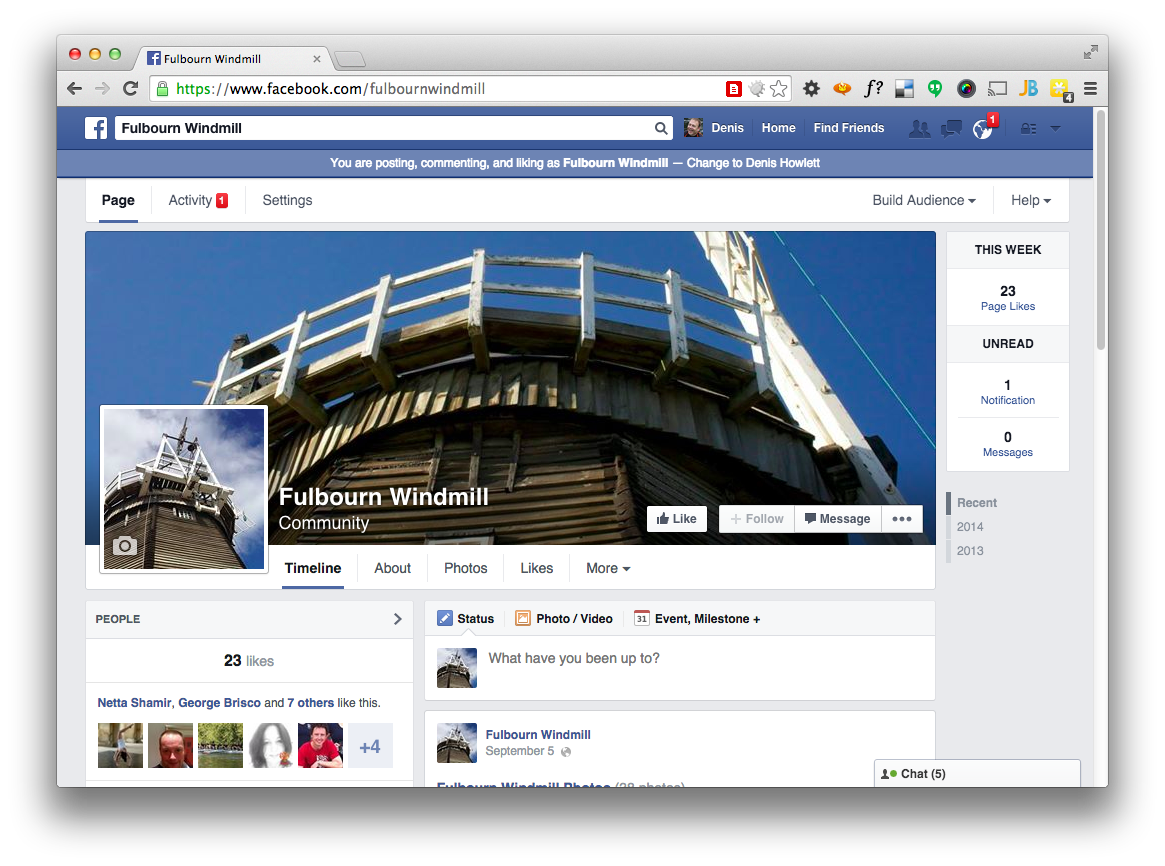
Task: Open Page Likes stat link
Action: point(1007,298)
